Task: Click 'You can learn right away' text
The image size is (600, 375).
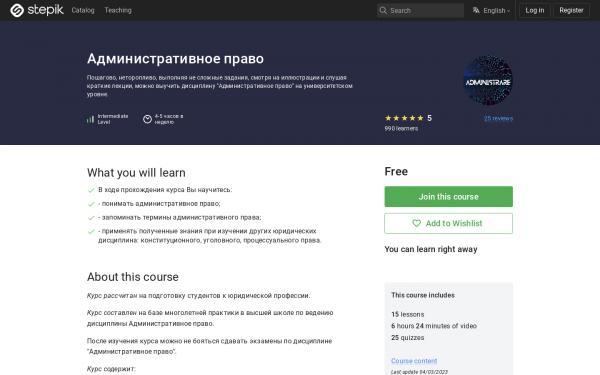Action: click(x=431, y=249)
